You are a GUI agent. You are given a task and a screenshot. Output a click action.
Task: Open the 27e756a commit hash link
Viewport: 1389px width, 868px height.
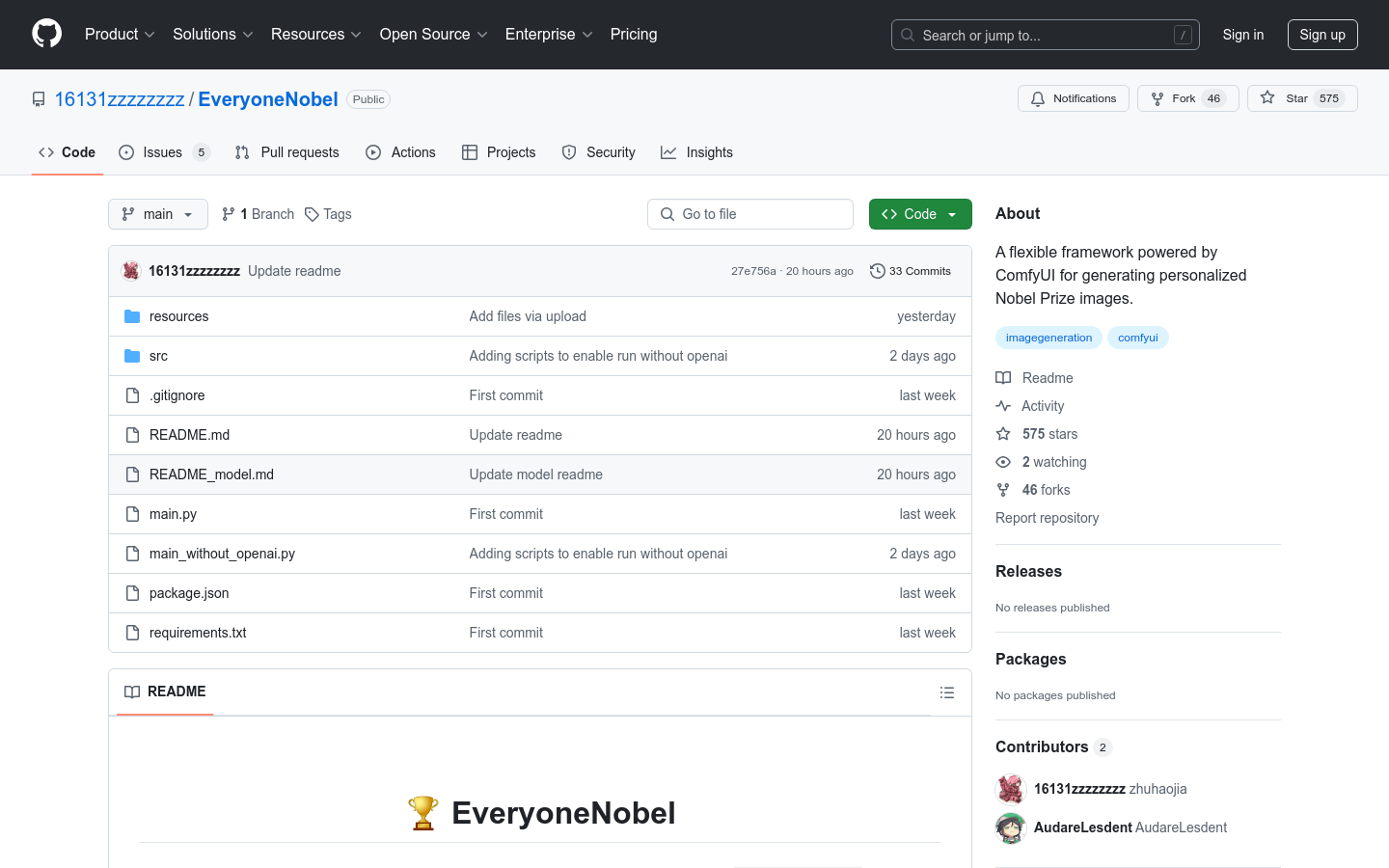753,271
